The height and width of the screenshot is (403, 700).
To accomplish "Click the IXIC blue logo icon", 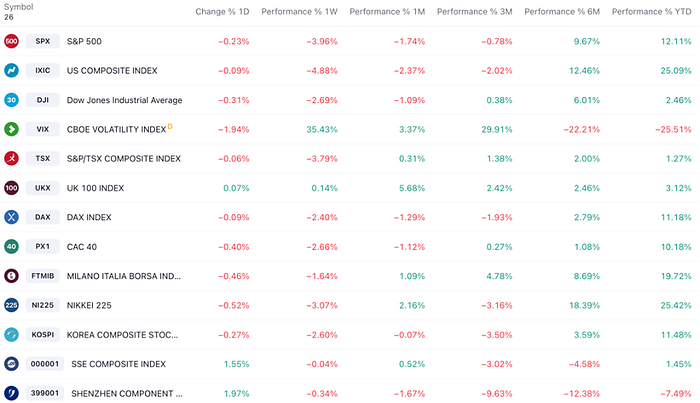I will [x=11, y=71].
